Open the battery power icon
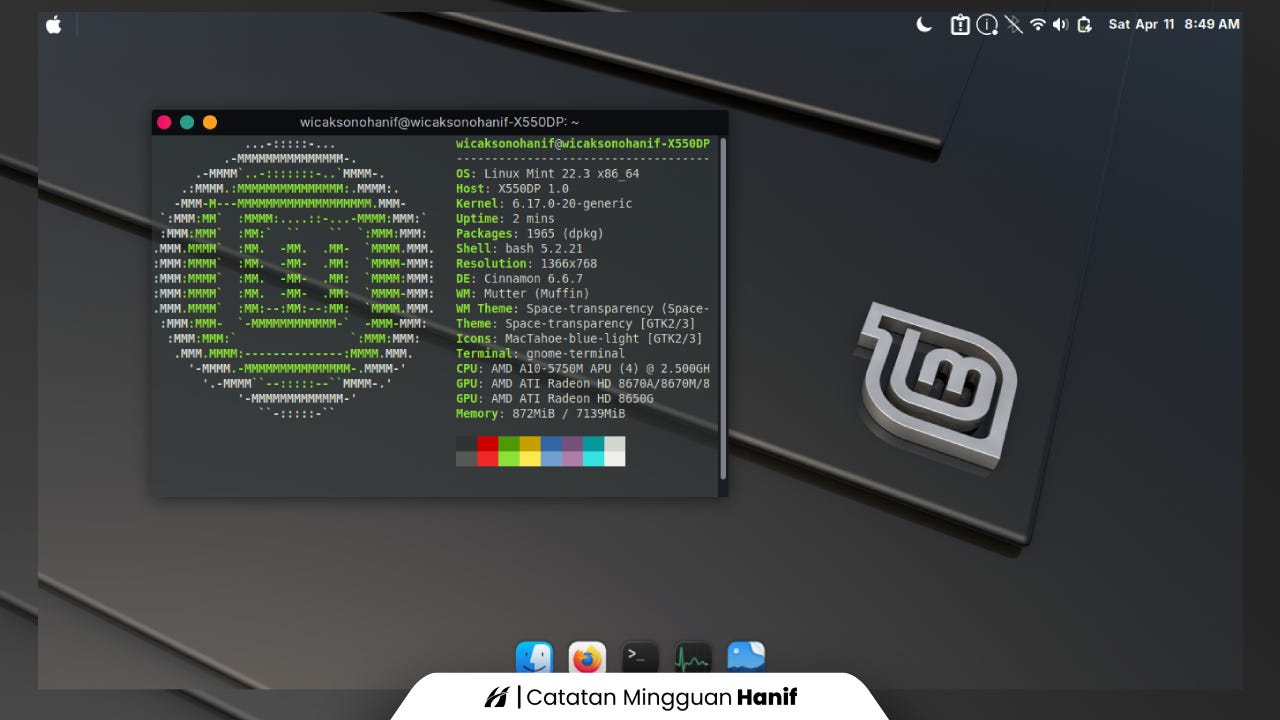 (x=1084, y=25)
